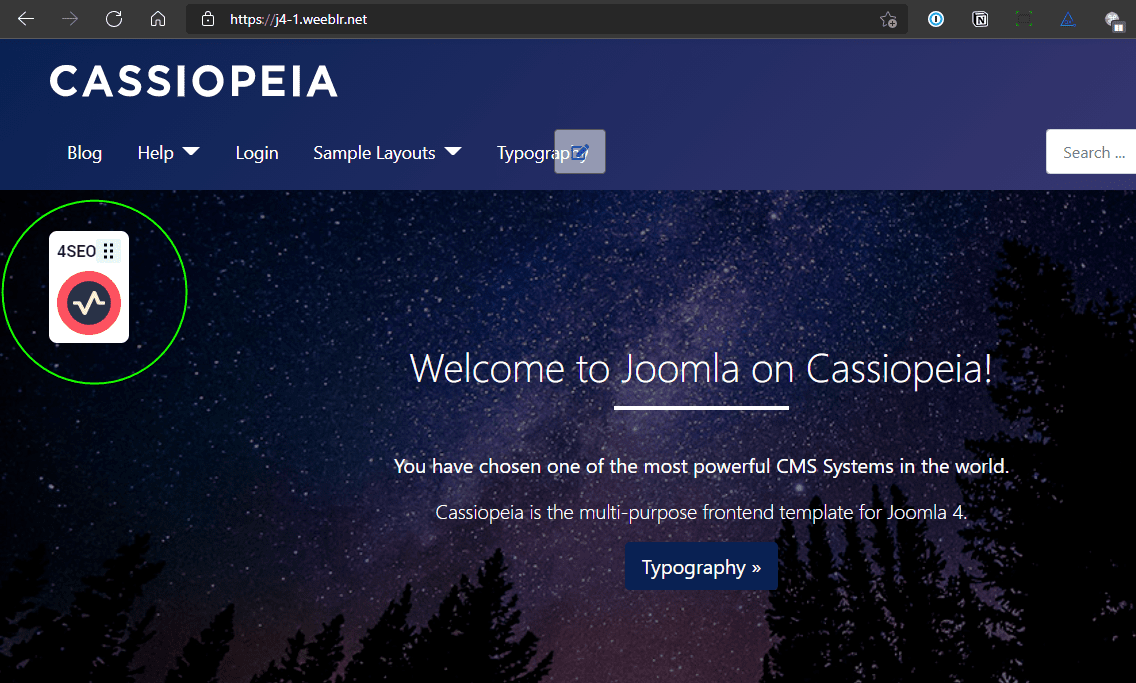
Task: Open the rightmost browser extension icon
Action: [1114, 21]
